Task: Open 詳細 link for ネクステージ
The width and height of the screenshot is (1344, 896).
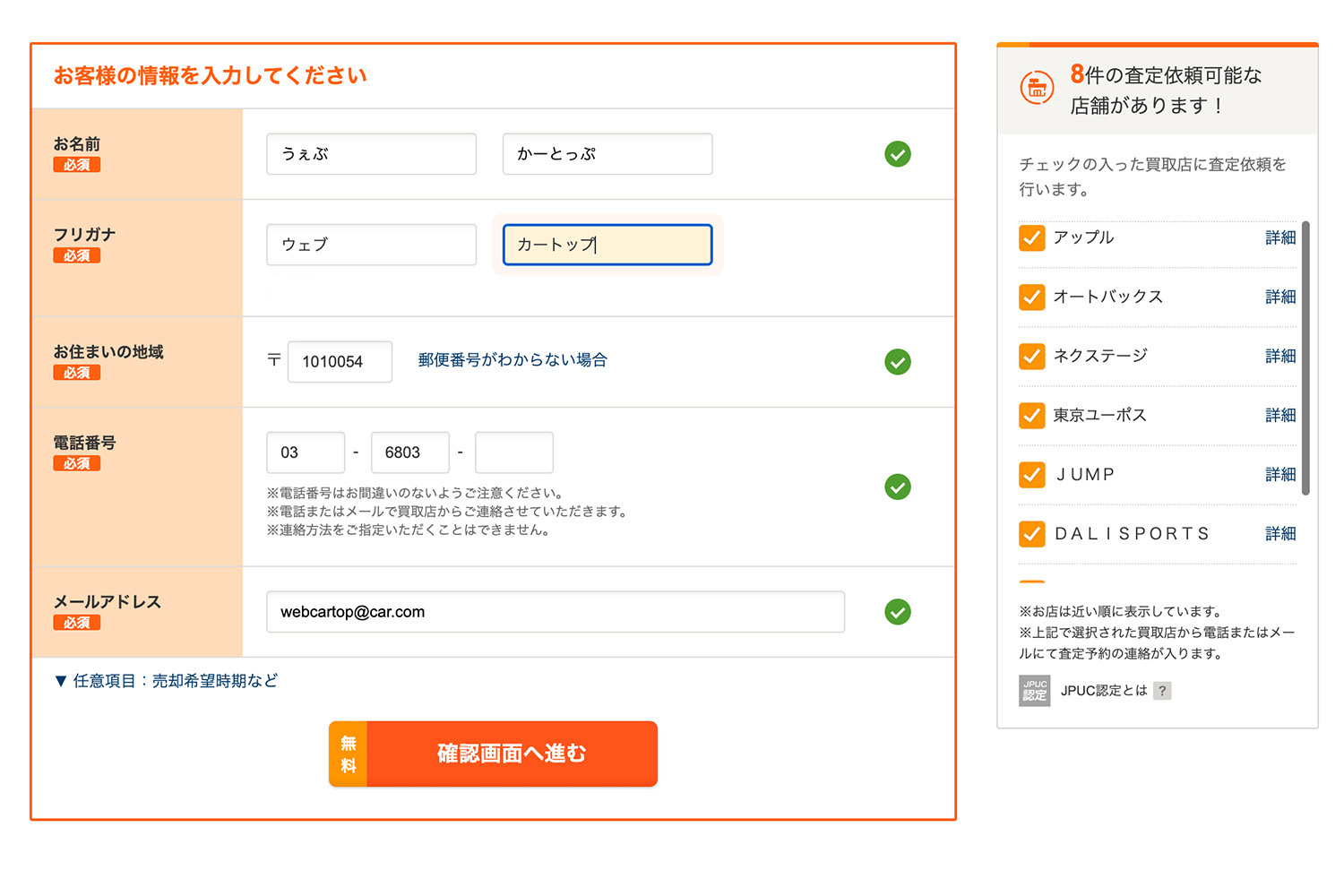Action: tap(1280, 356)
